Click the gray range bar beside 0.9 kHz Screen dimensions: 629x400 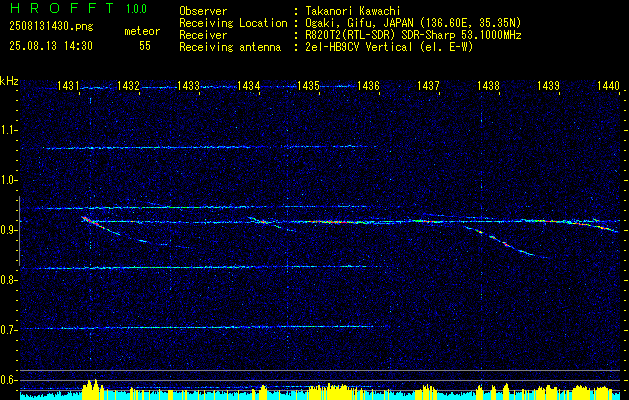pyautogui.click(x=19, y=231)
